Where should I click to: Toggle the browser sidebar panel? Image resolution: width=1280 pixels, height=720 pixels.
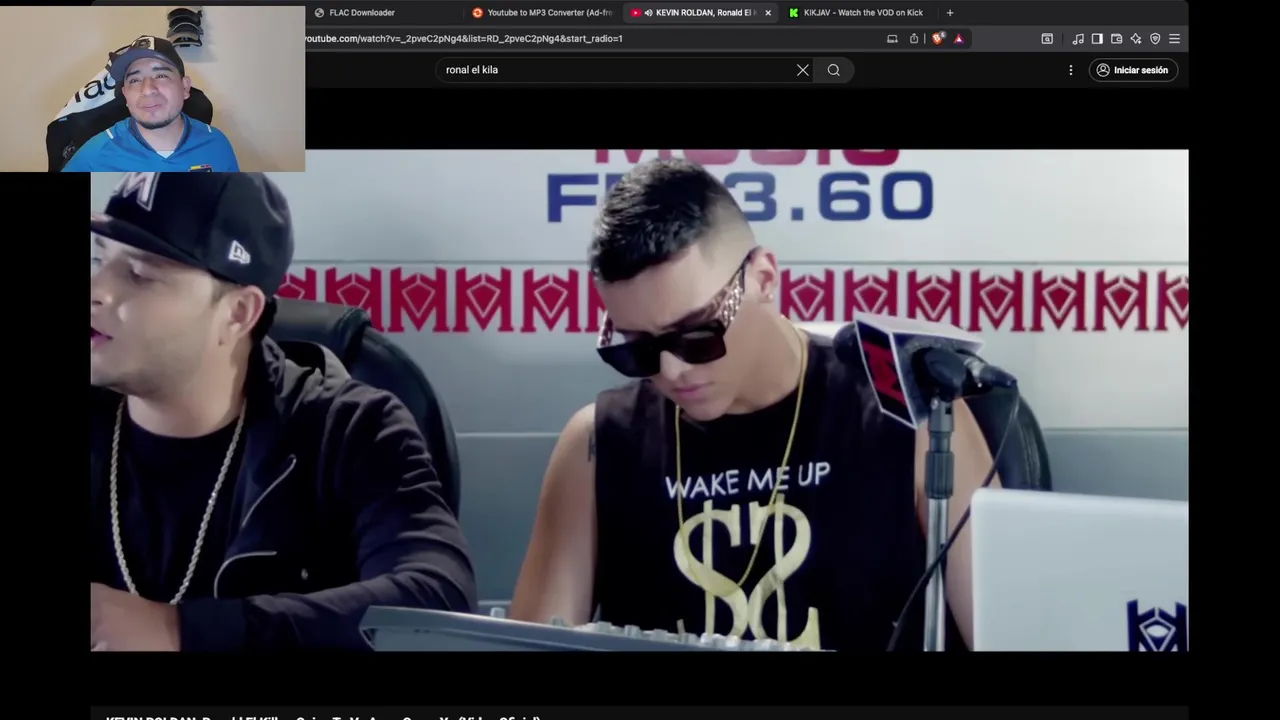click(1097, 39)
